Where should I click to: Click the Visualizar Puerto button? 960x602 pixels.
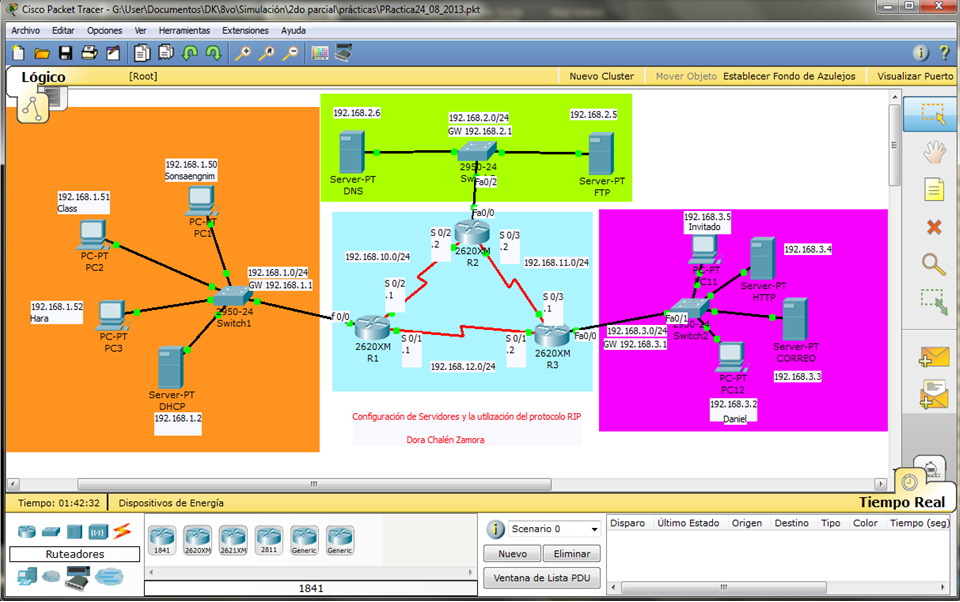(915, 76)
